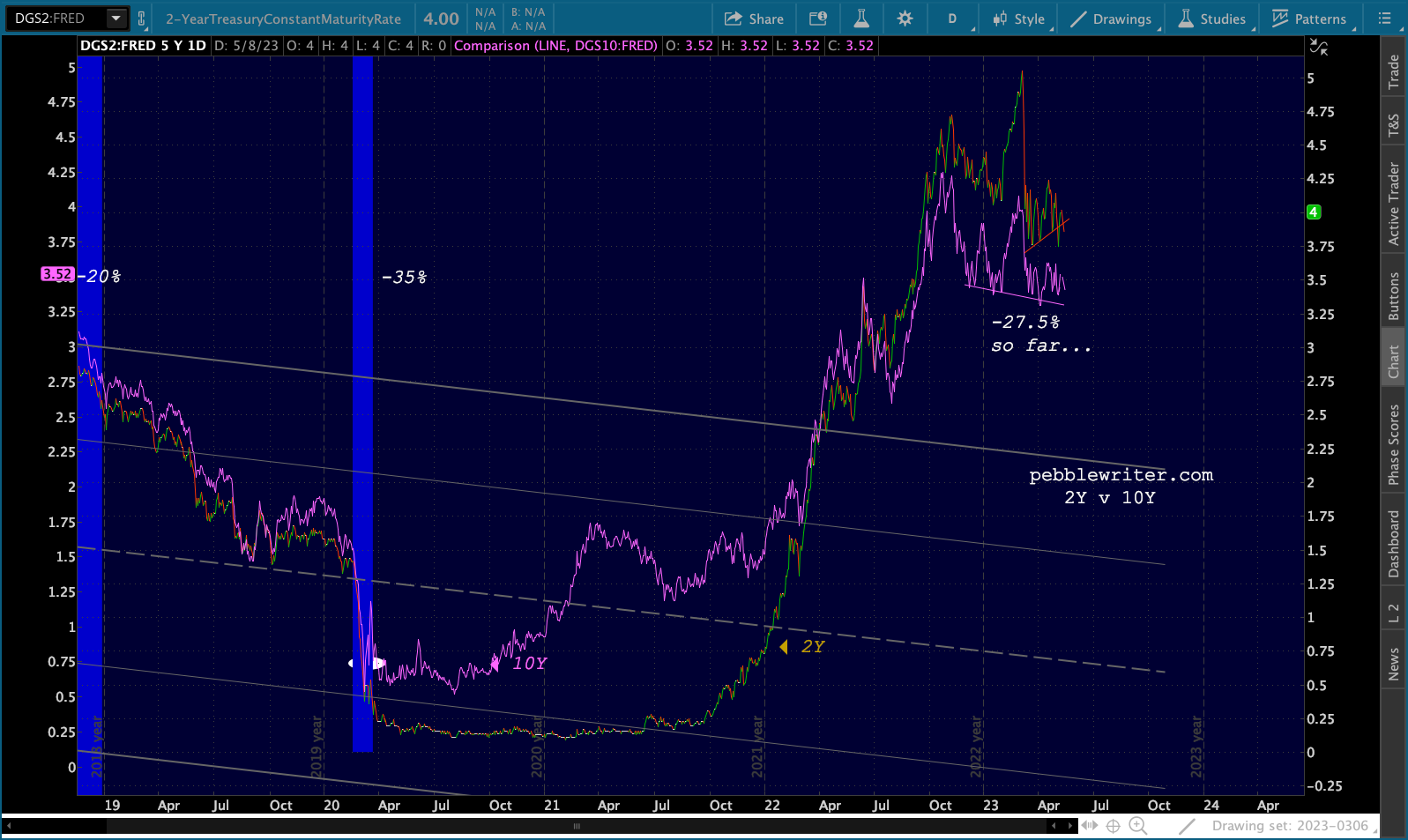This screenshot has height=840, width=1408.
Task: Open the symbol selector dropdown arrow
Action: [x=116, y=19]
